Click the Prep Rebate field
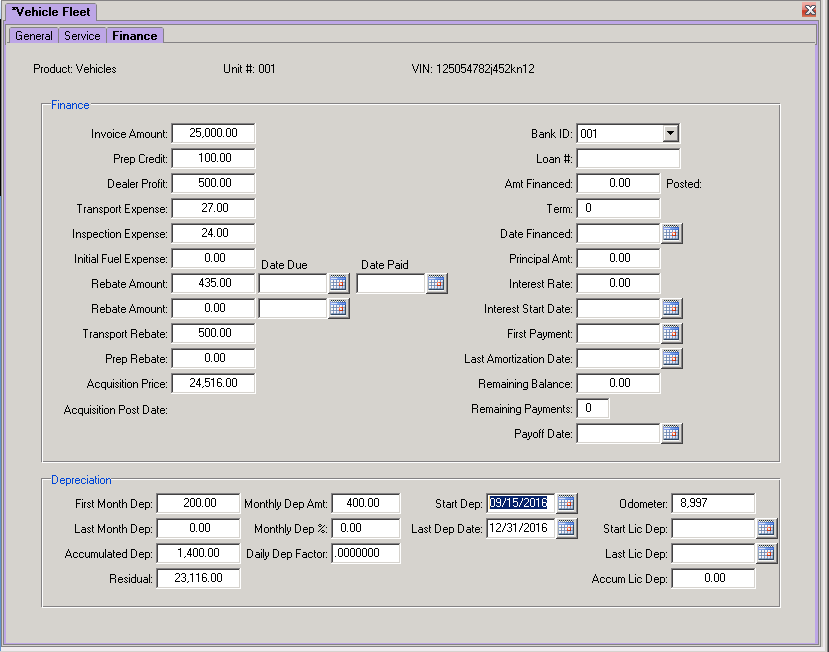Image resolution: width=829 pixels, height=652 pixels. (214, 358)
